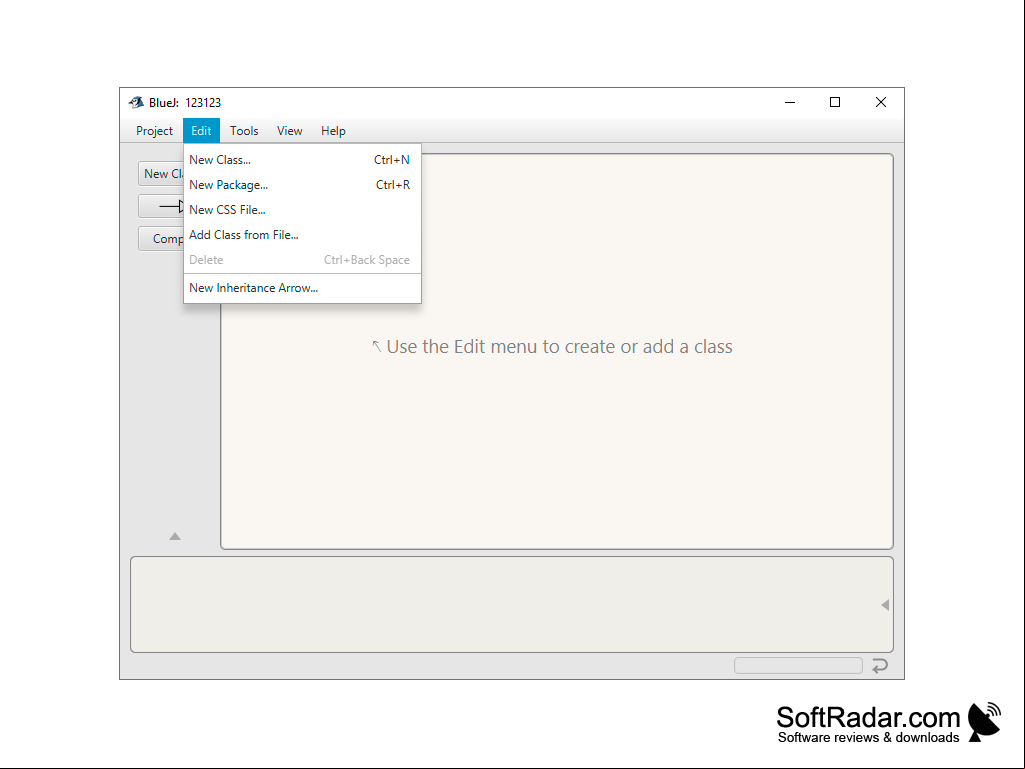The height and width of the screenshot is (769, 1025).
Task: Collapse the object bench side arrow
Action: click(885, 605)
